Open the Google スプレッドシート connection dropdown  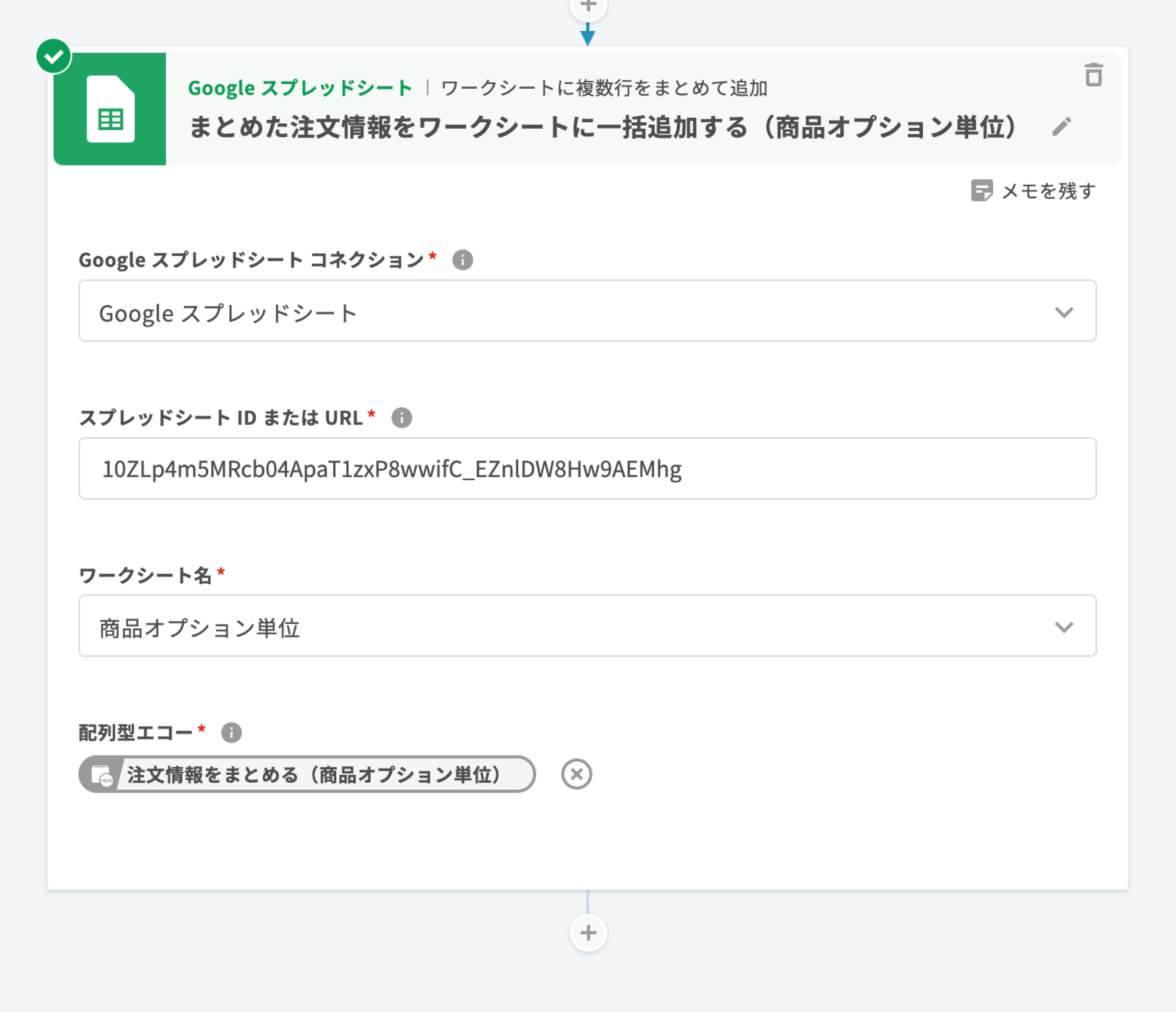(x=568, y=311)
